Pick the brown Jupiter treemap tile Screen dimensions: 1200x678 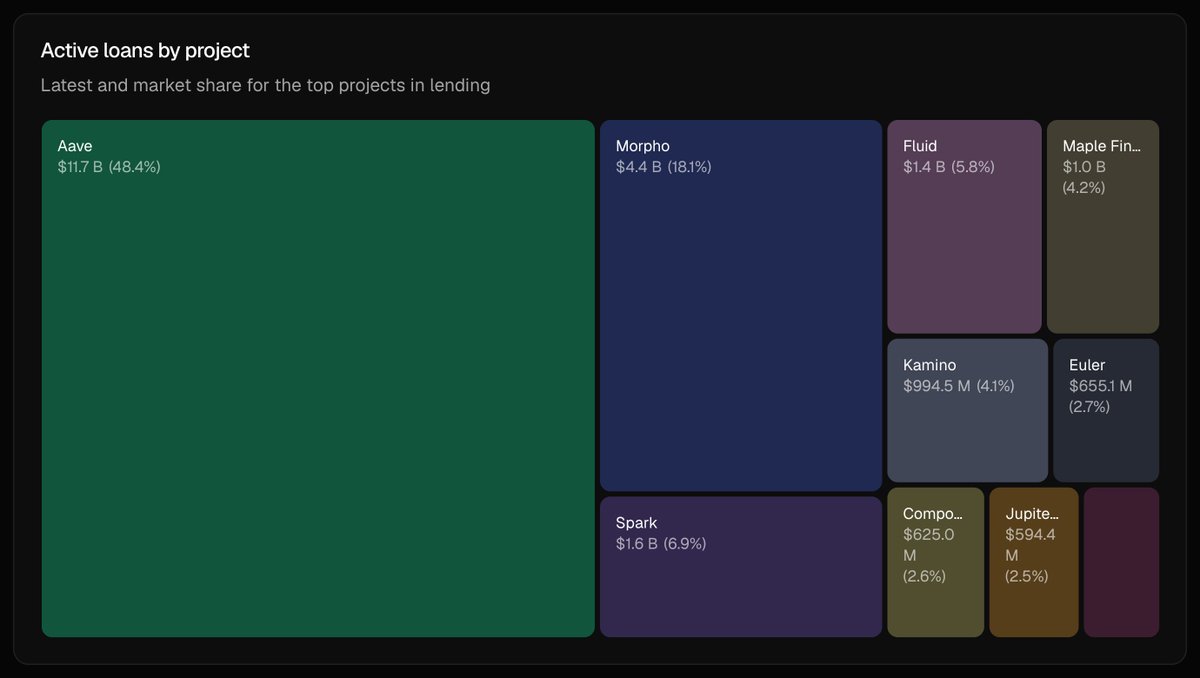[x=1034, y=562]
